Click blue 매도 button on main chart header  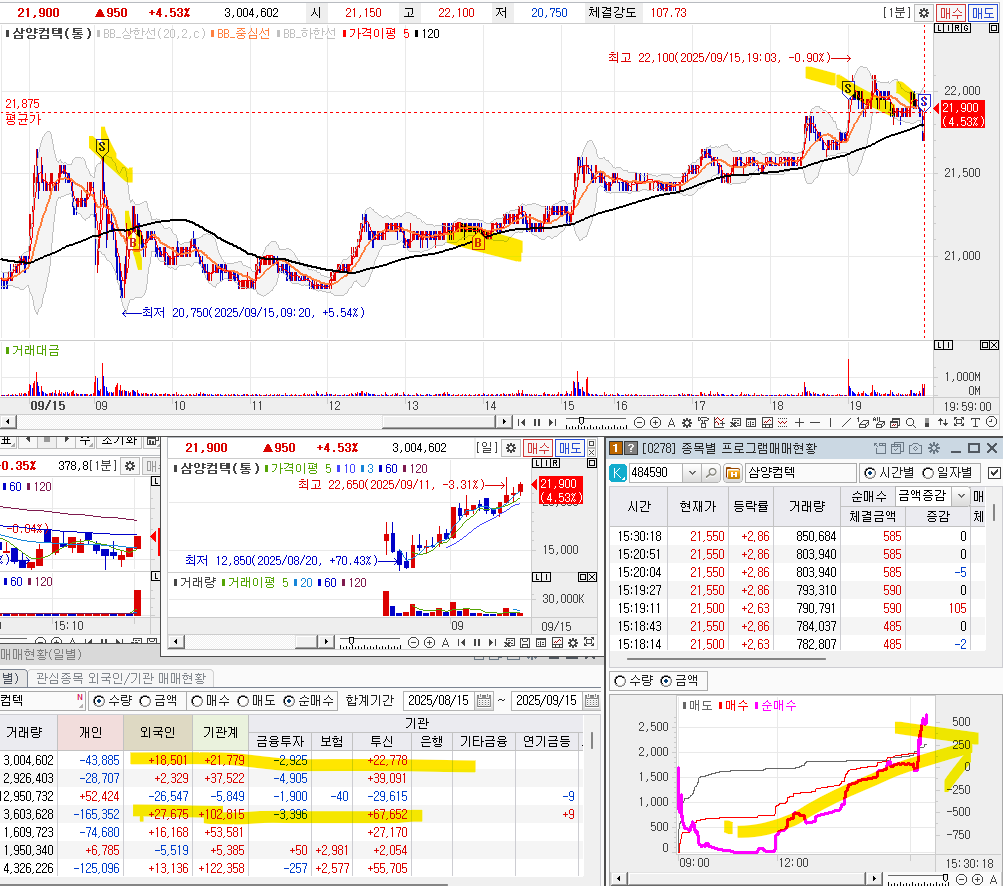click(x=983, y=13)
